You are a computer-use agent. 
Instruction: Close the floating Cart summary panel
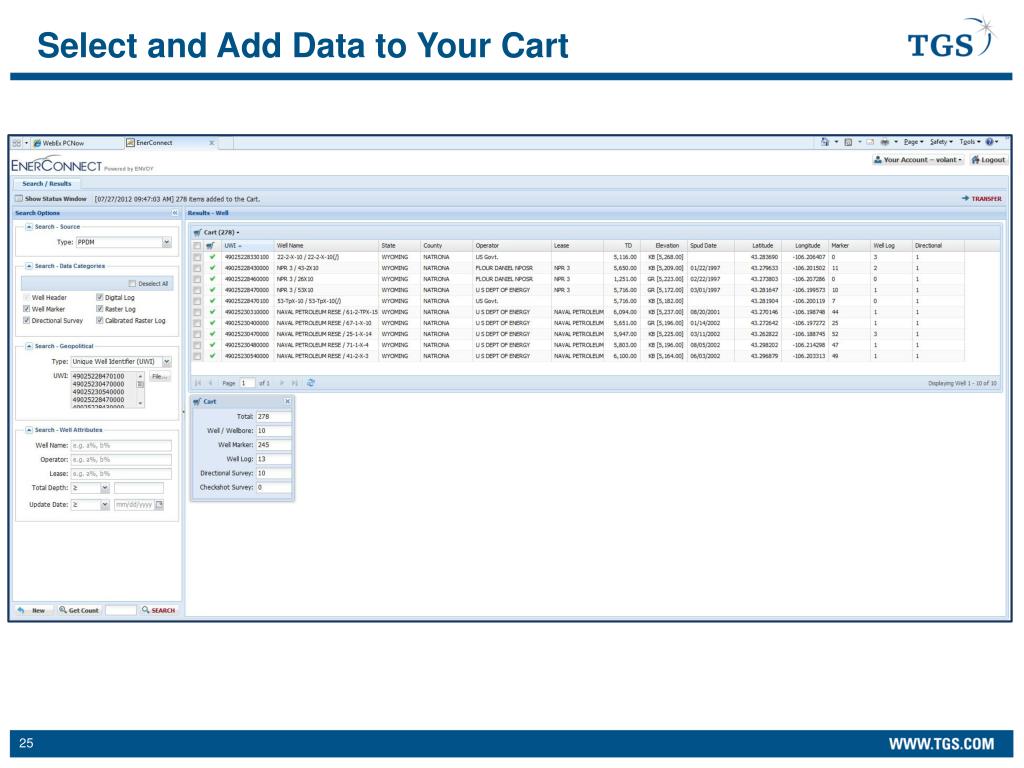(x=287, y=402)
